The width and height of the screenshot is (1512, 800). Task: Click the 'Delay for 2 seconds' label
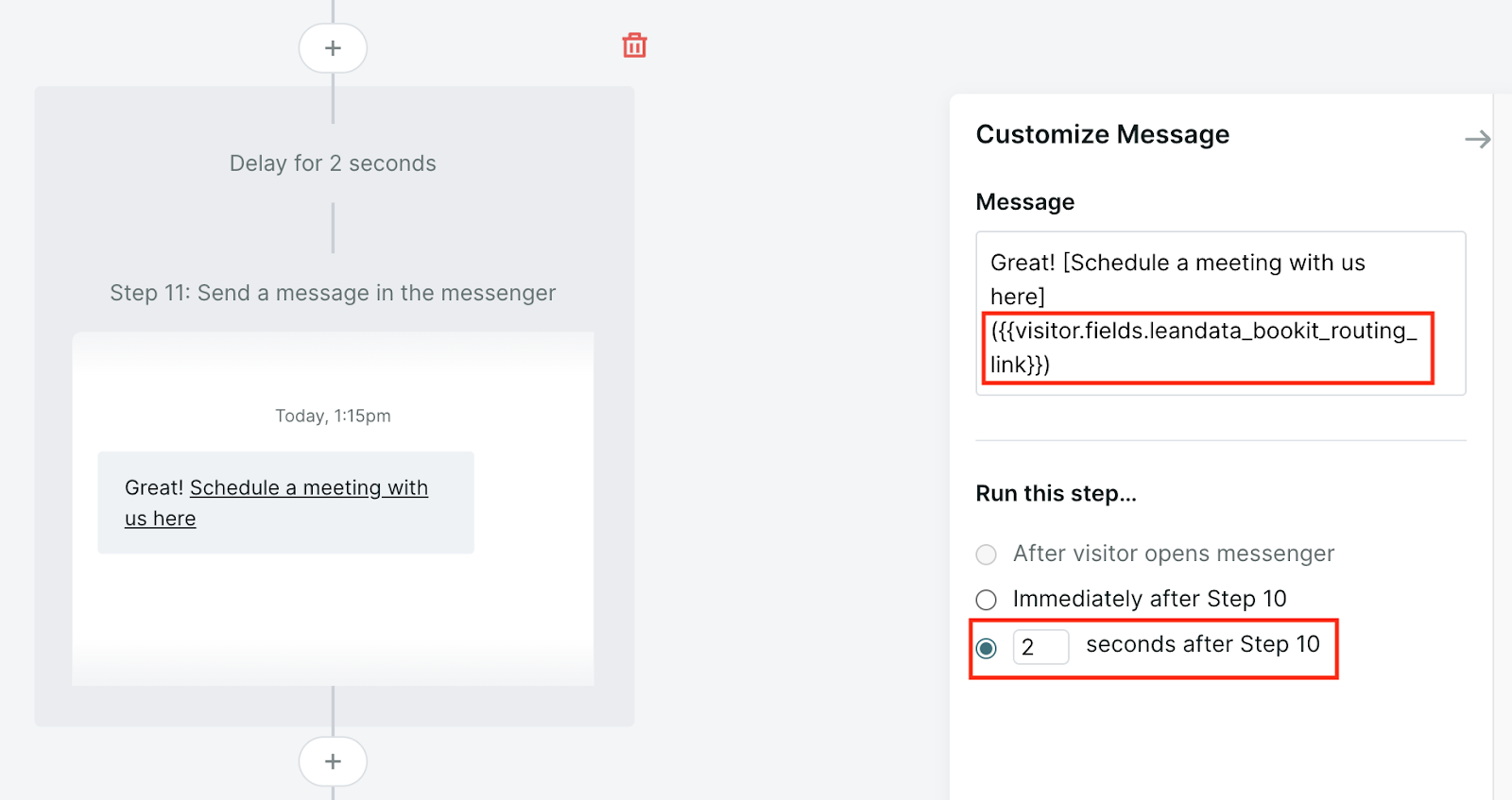[333, 163]
